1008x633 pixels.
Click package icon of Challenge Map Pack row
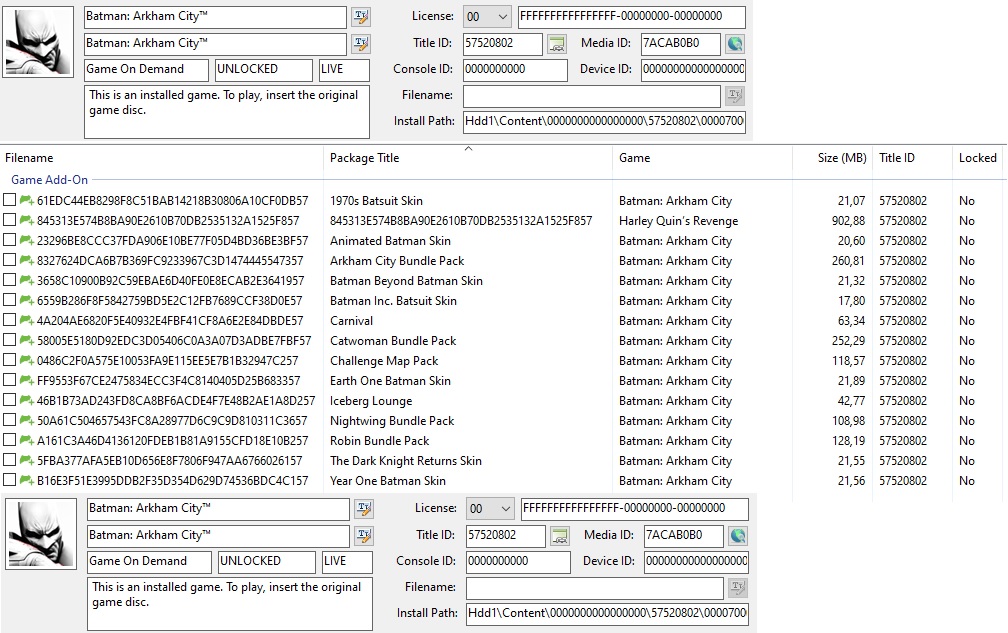tap(26, 360)
